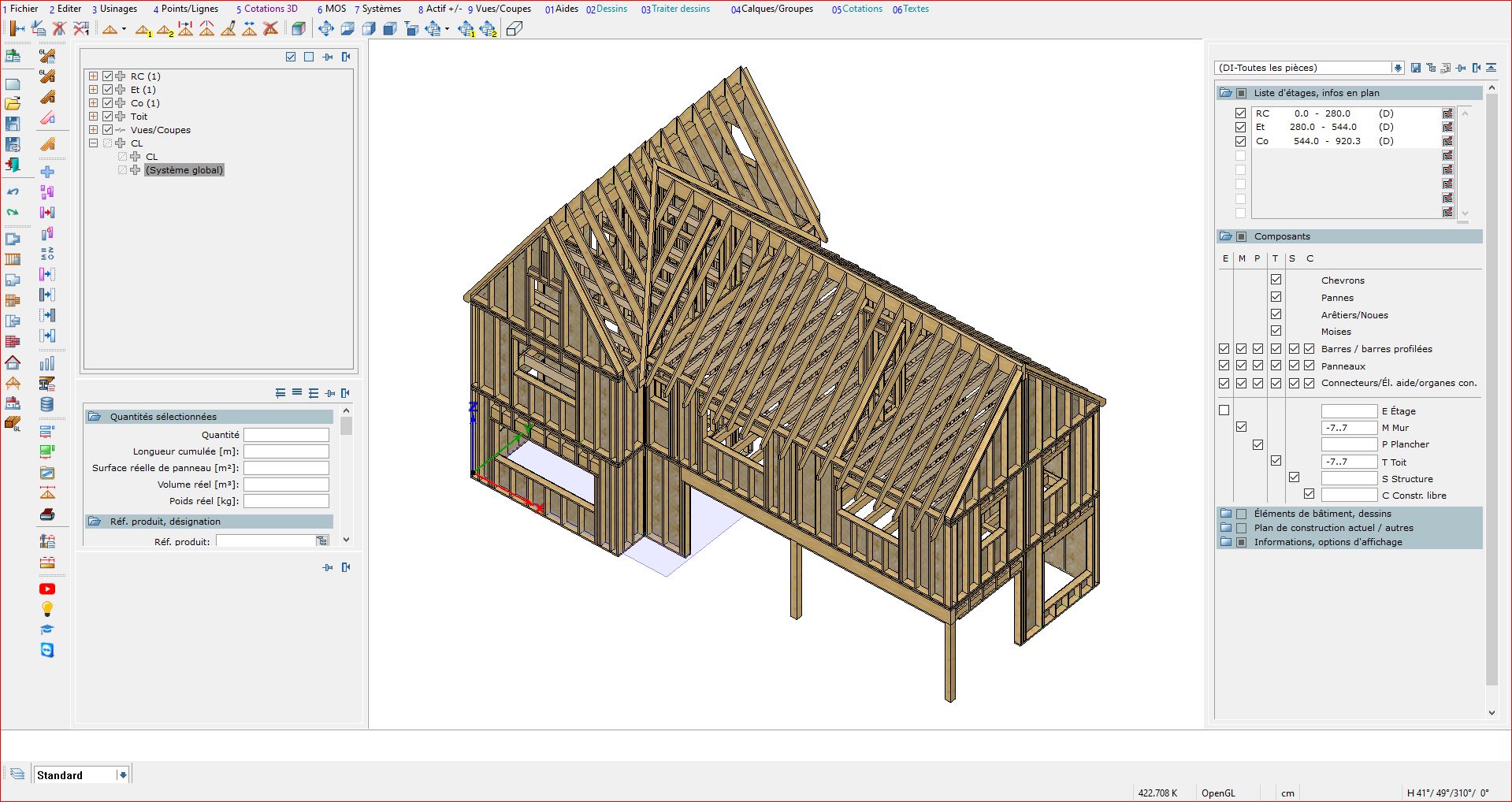The width and height of the screenshot is (1512, 802).
Task: Click the red YouTube icon in sidebar
Action: (x=47, y=589)
